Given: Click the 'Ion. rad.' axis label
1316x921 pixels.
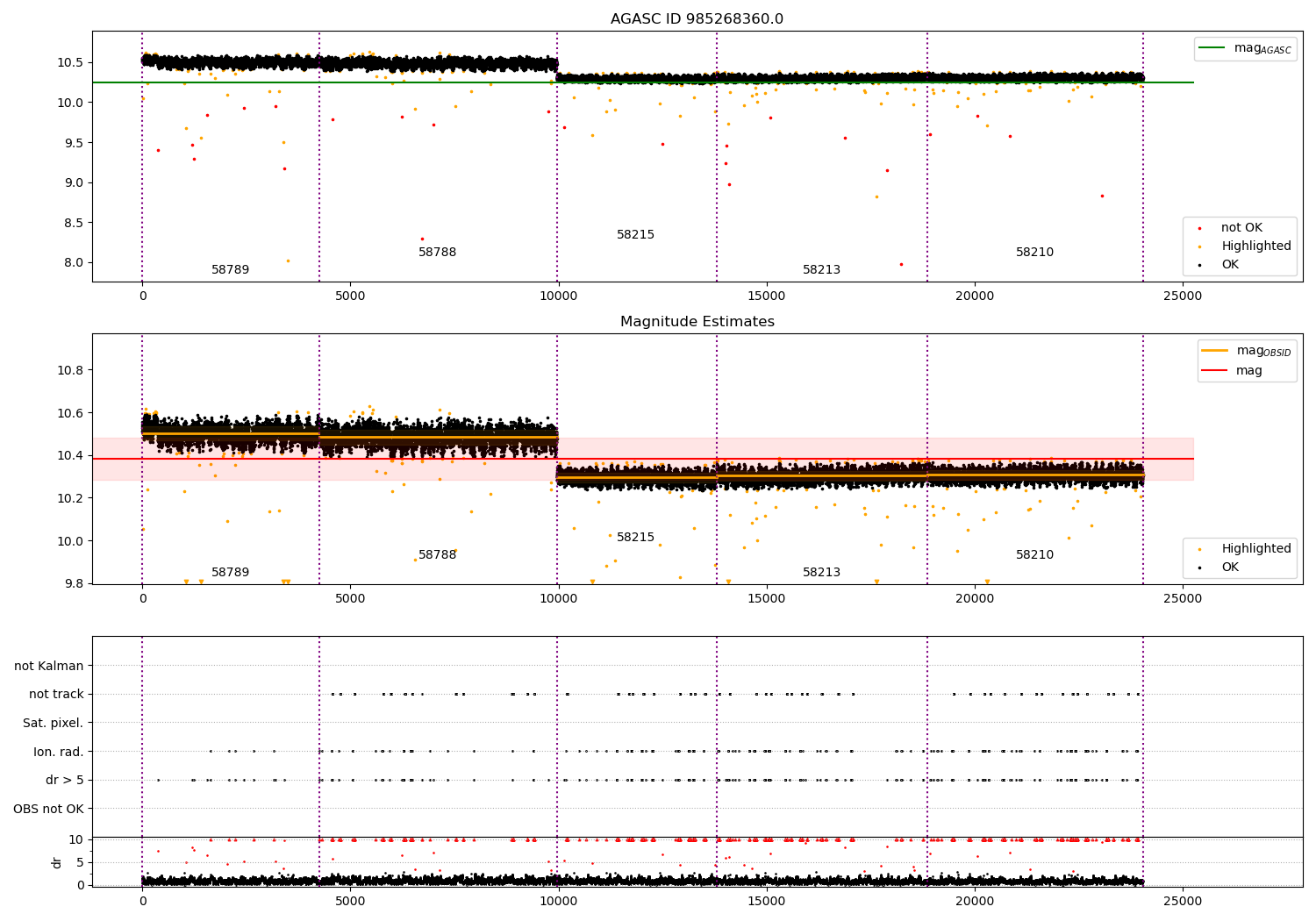Looking at the screenshot, I should click(x=59, y=752).
